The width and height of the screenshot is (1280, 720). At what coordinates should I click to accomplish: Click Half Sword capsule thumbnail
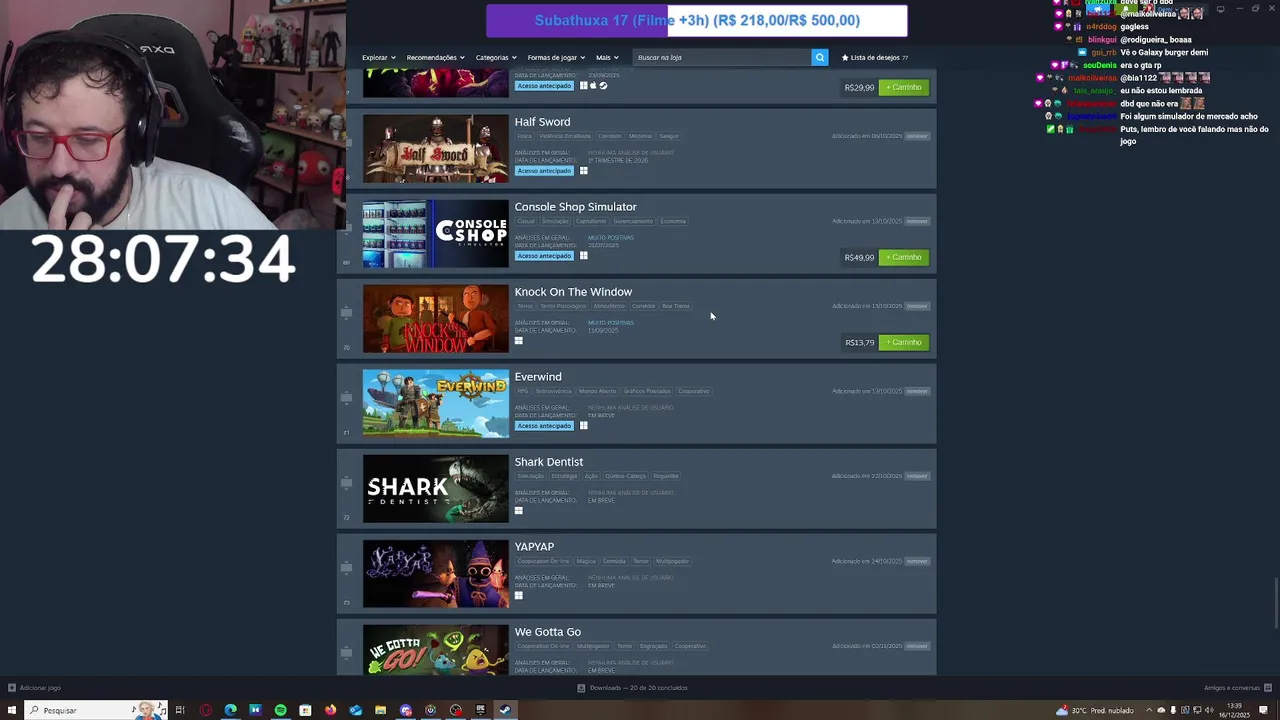pyautogui.click(x=435, y=148)
